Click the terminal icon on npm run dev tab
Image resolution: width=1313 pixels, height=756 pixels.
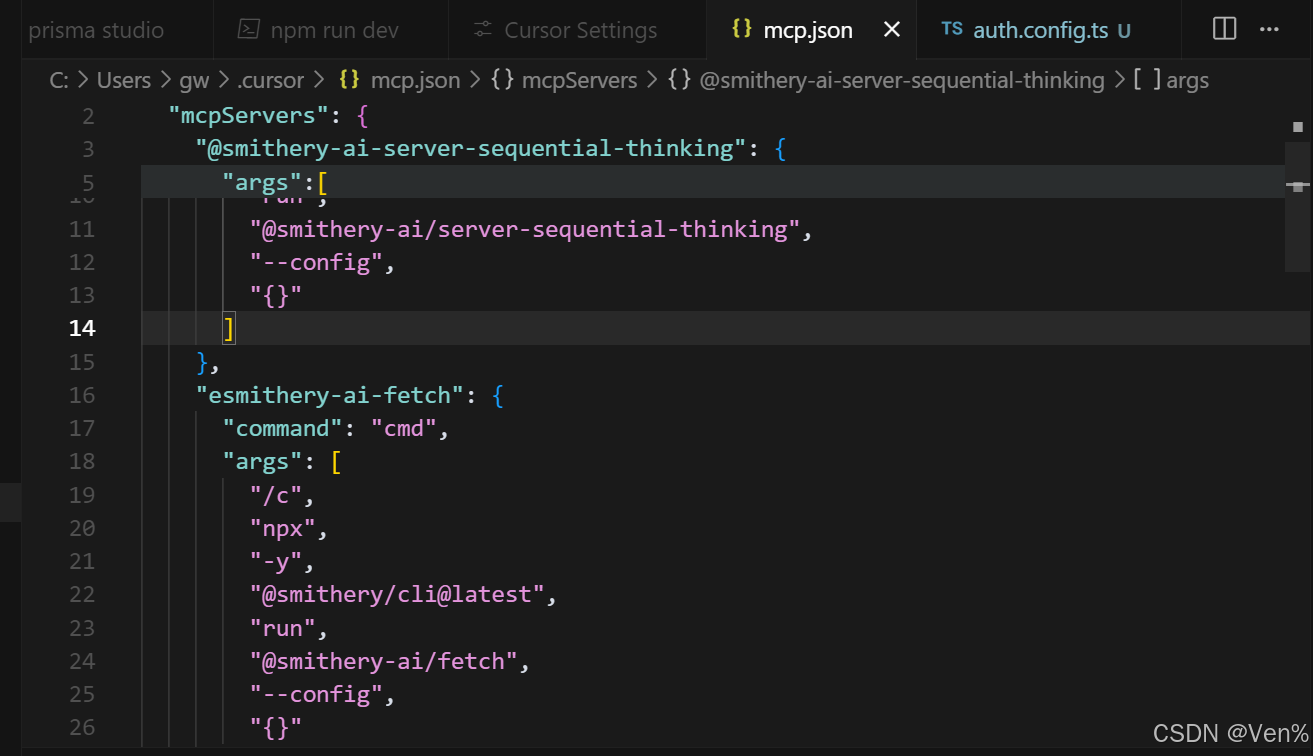click(248, 29)
